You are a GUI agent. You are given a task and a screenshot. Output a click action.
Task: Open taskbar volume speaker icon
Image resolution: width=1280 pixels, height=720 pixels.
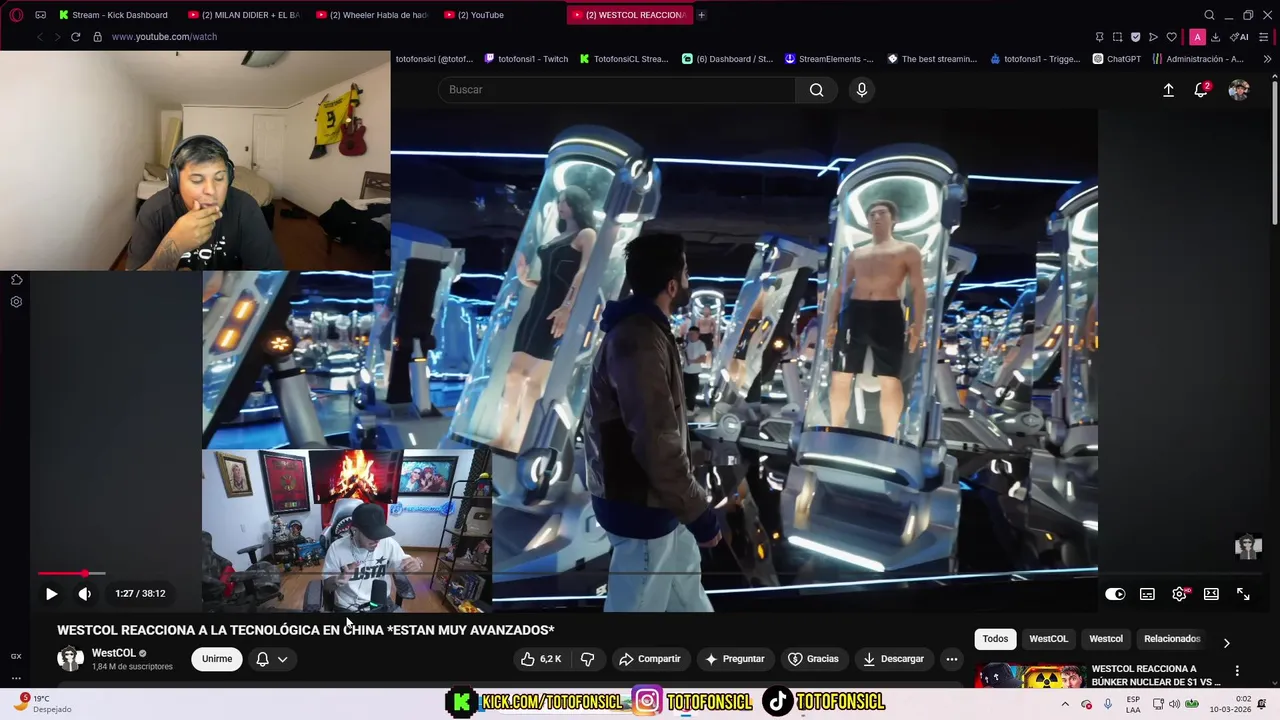coord(1175,704)
